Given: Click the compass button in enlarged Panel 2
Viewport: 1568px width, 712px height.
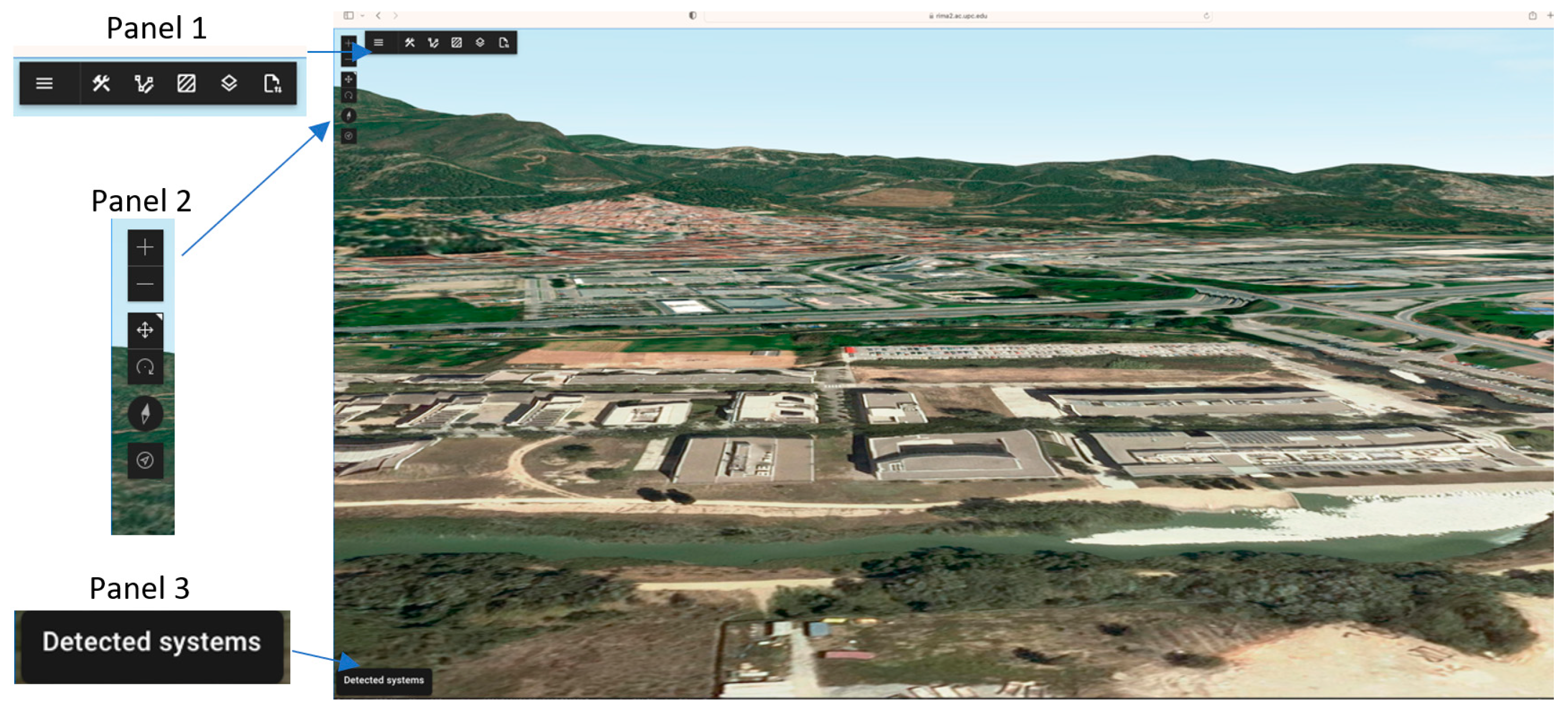Looking at the screenshot, I should coord(145,414).
